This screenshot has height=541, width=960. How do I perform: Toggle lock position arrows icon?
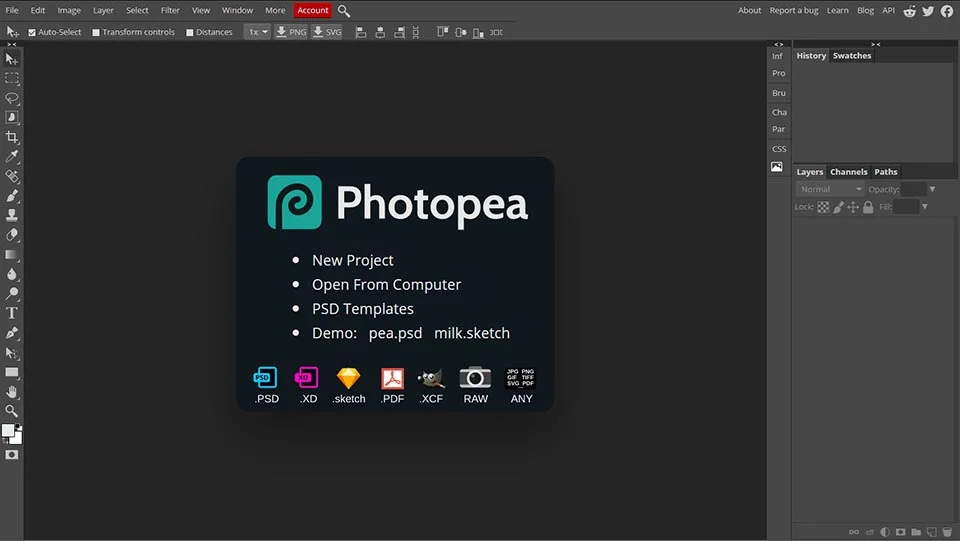pos(853,207)
